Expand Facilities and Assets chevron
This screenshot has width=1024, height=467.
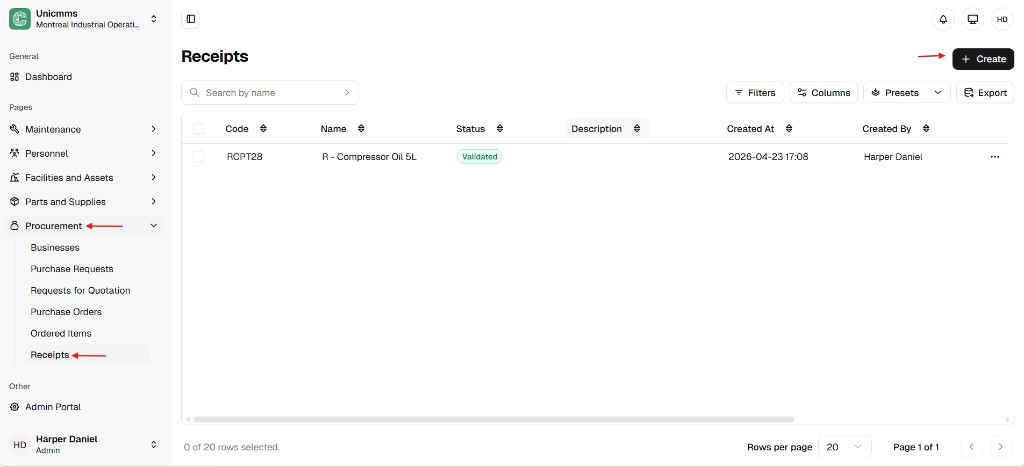coord(153,178)
